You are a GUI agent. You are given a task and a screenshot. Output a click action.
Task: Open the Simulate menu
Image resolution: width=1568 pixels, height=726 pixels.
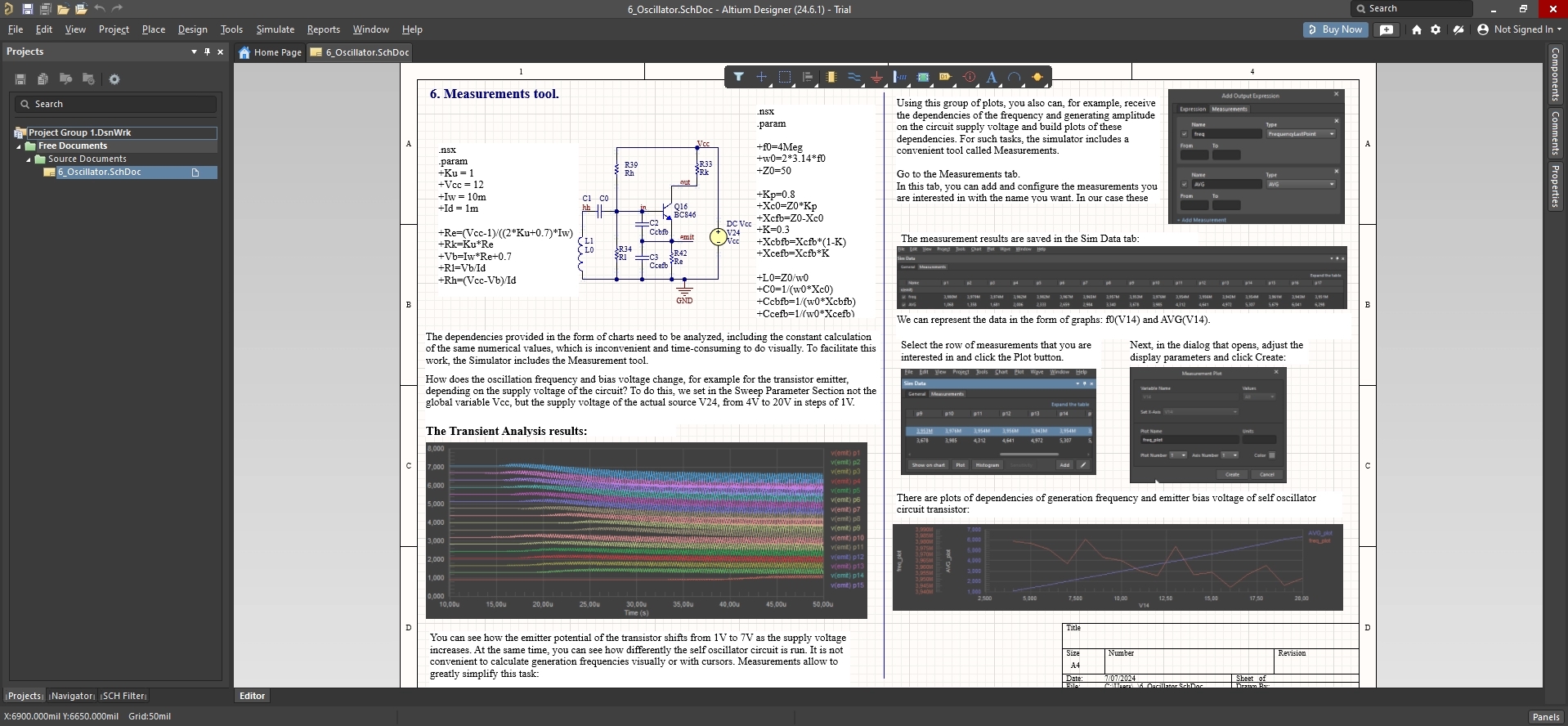(x=275, y=29)
